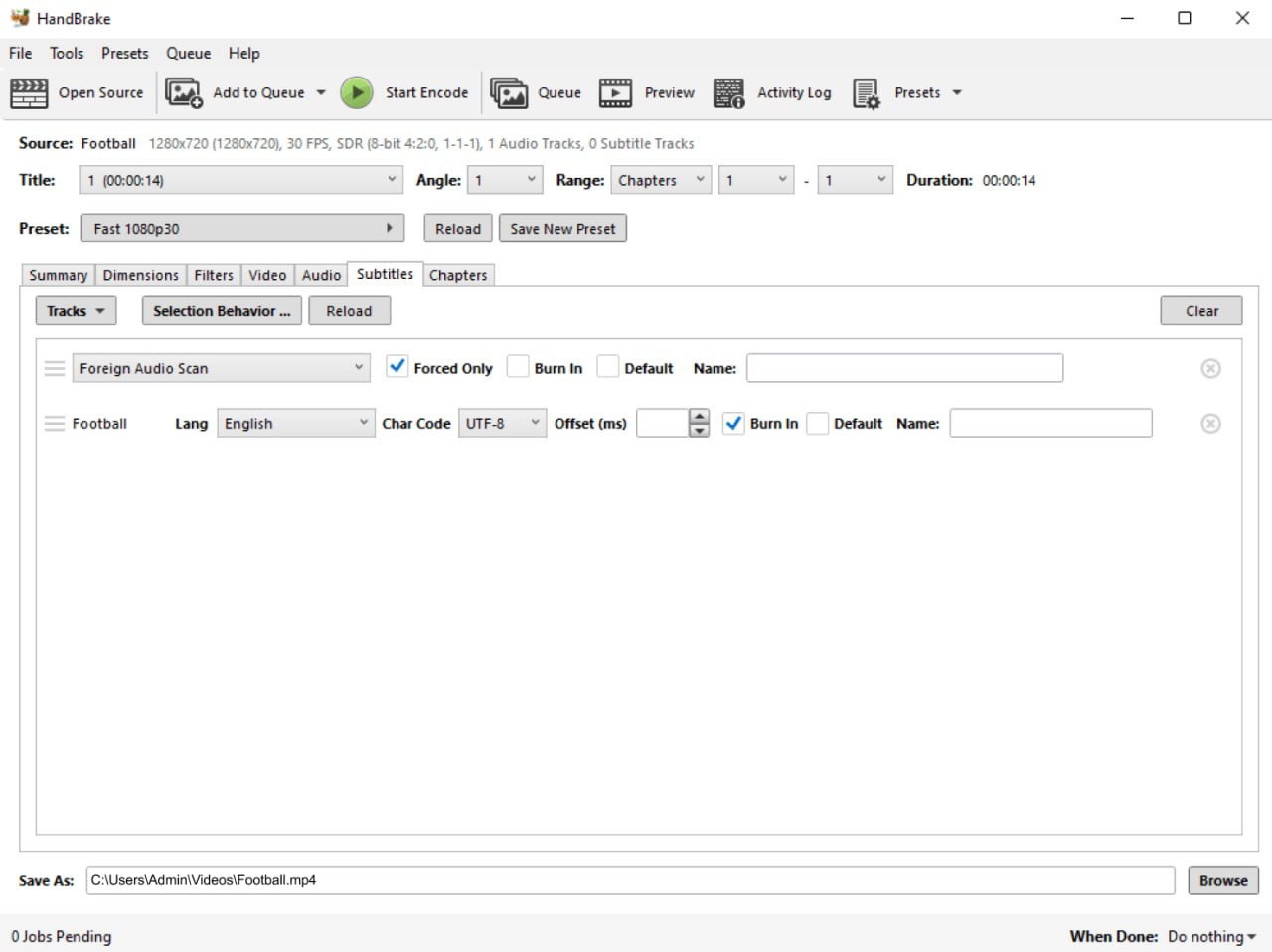Open the Char Code UTF-8 dropdown

pos(502,422)
